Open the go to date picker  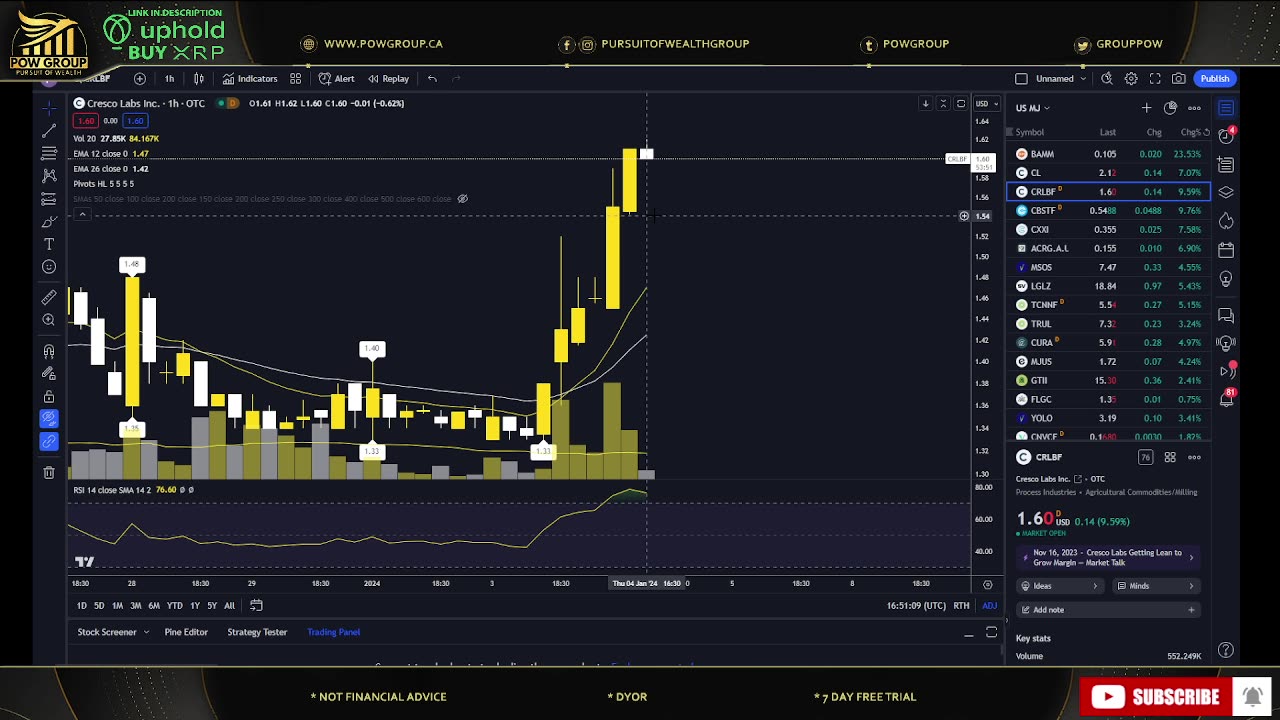point(256,605)
